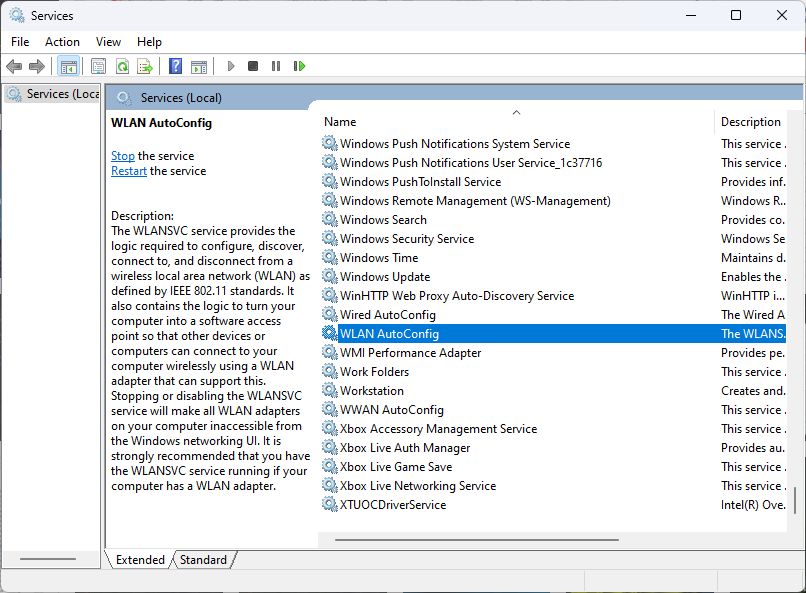Select the Work Folders service name
Viewport: 806px width, 593px height.
[x=374, y=372]
